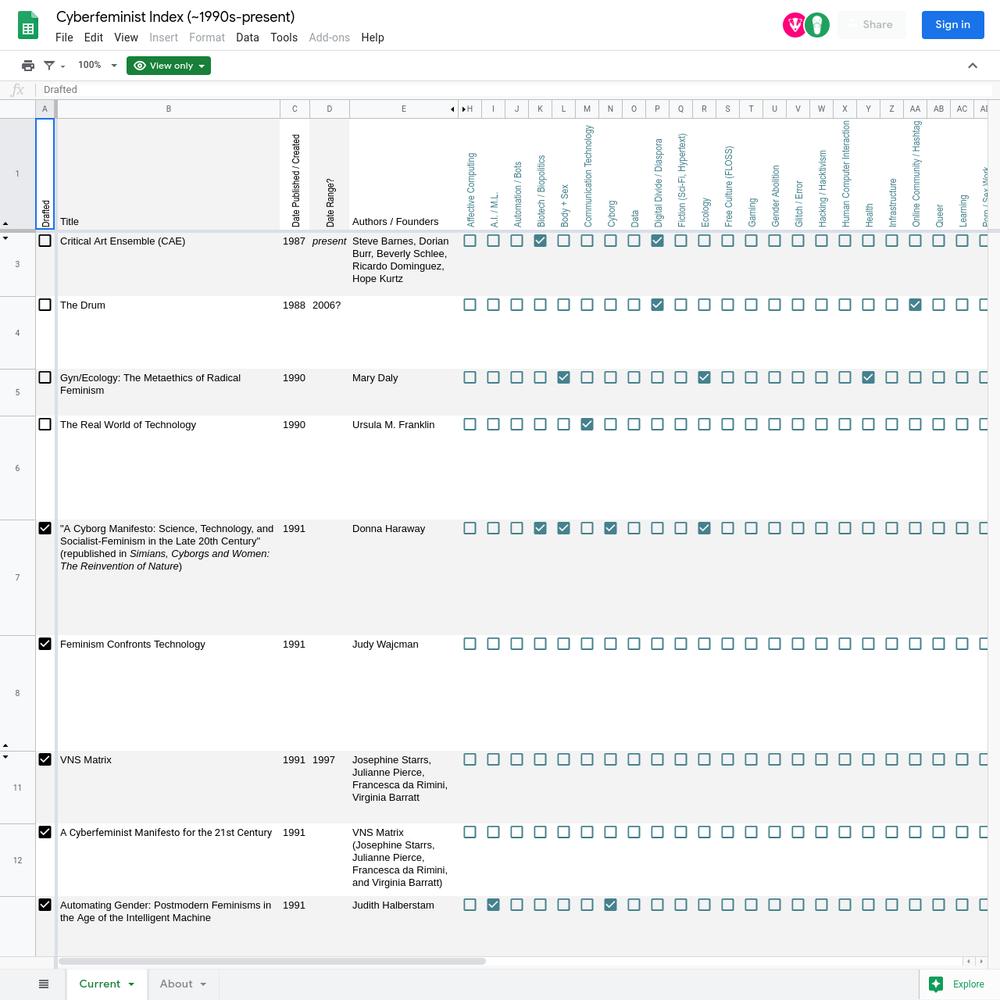The image size is (1000, 1000).
Task: Expand hidden rows arrow above row 3
Action: (6, 238)
